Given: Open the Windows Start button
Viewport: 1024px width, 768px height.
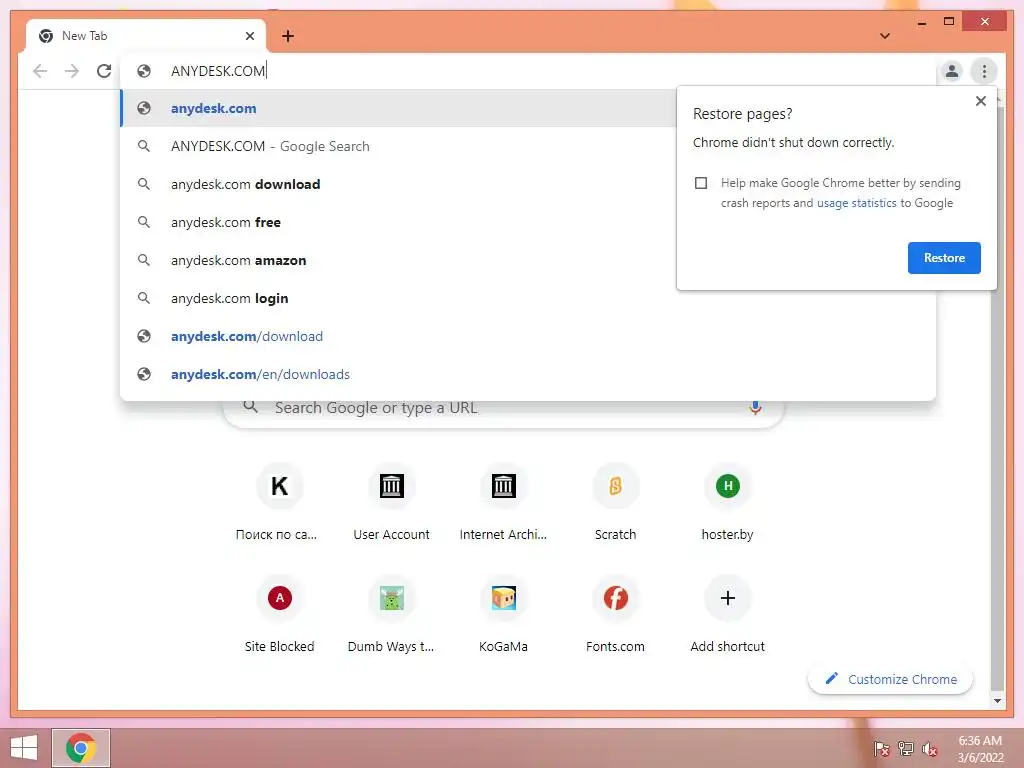Looking at the screenshot, I should [x=24, y=748].
